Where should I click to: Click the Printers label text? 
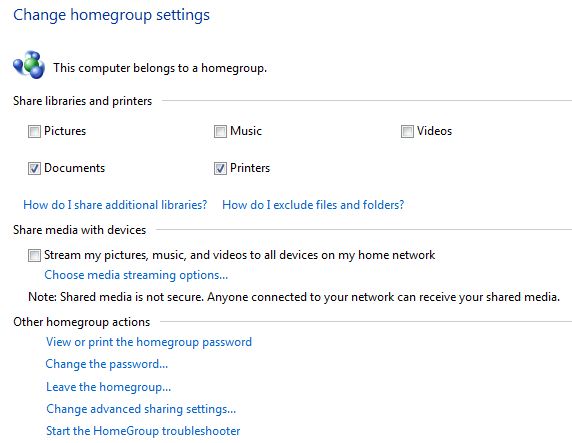point(250,168)
